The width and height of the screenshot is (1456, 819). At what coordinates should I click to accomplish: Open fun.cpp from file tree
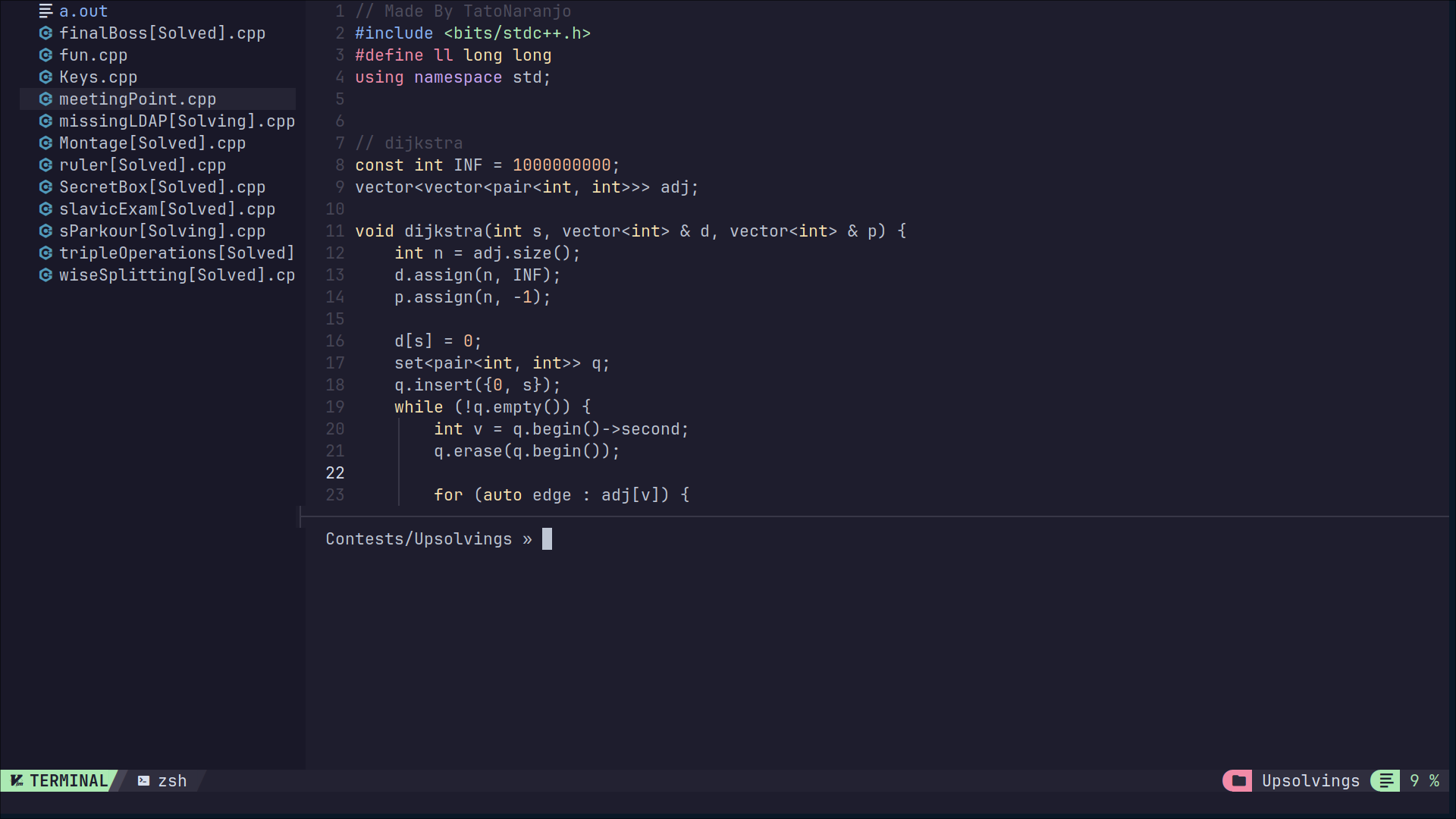[93, 55]
